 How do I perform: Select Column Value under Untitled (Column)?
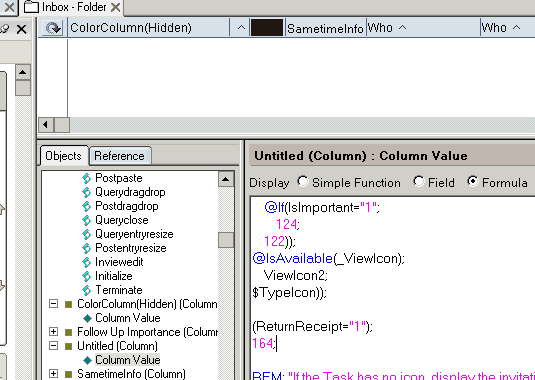(x=128, y=360)
